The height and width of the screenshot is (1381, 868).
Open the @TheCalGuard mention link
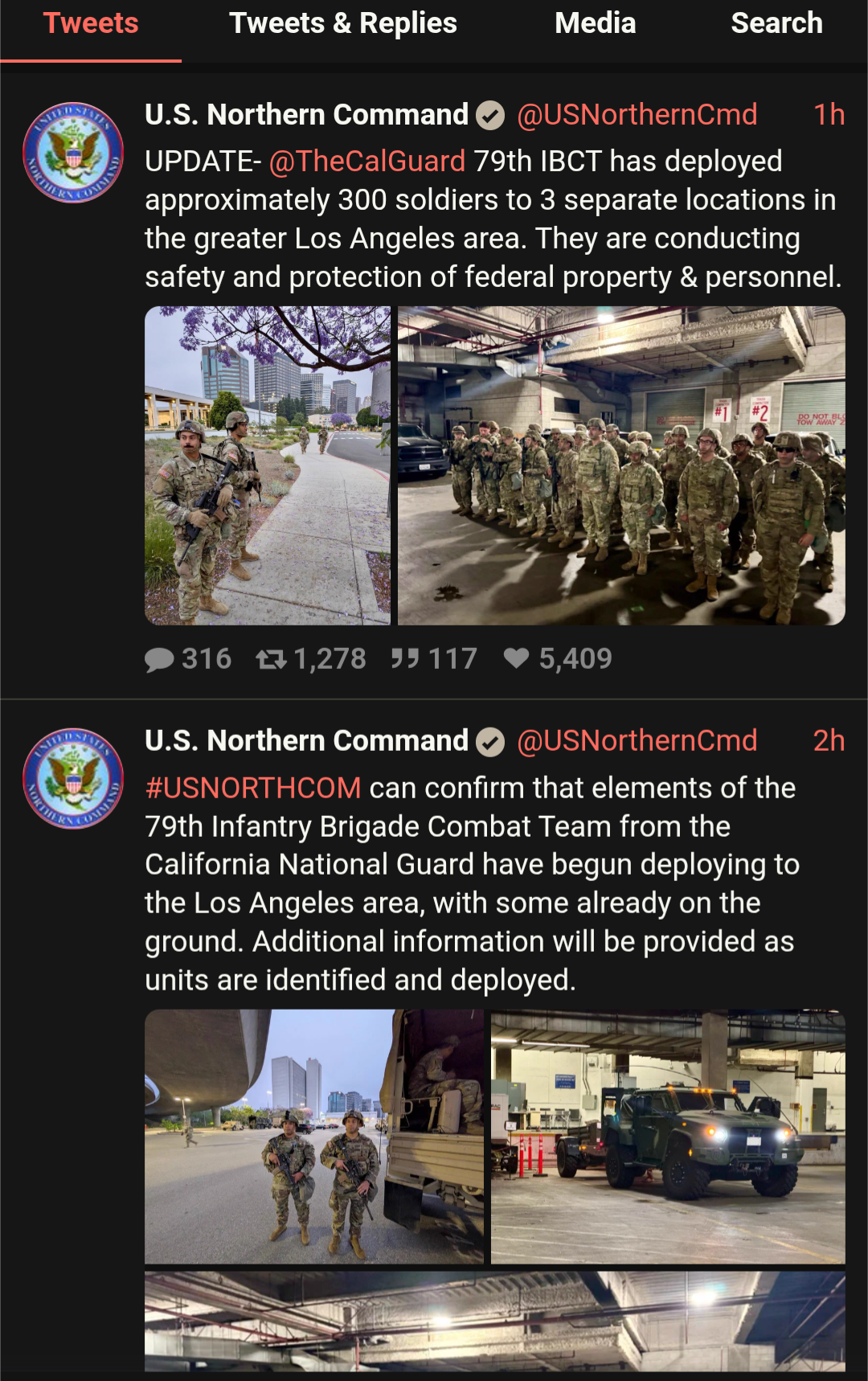(367, 162)
